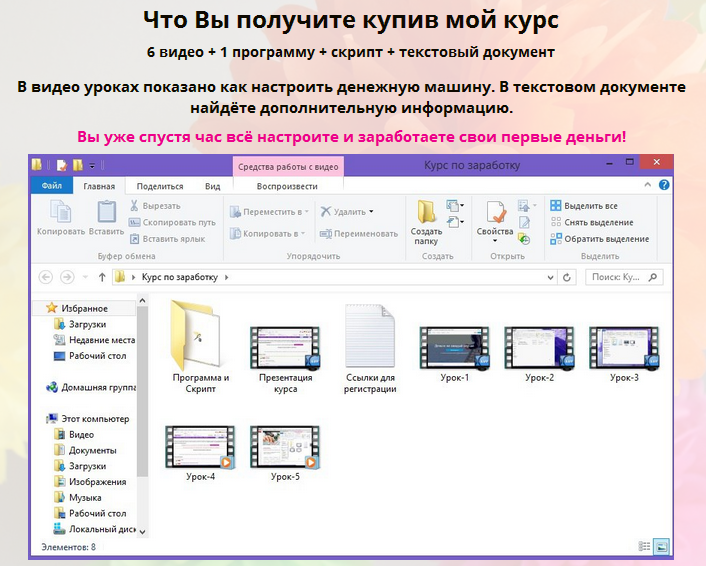Select the Урок-5 video file
Image resolution: width=706 pixels, height=566 pixels.
pos(285,453)
